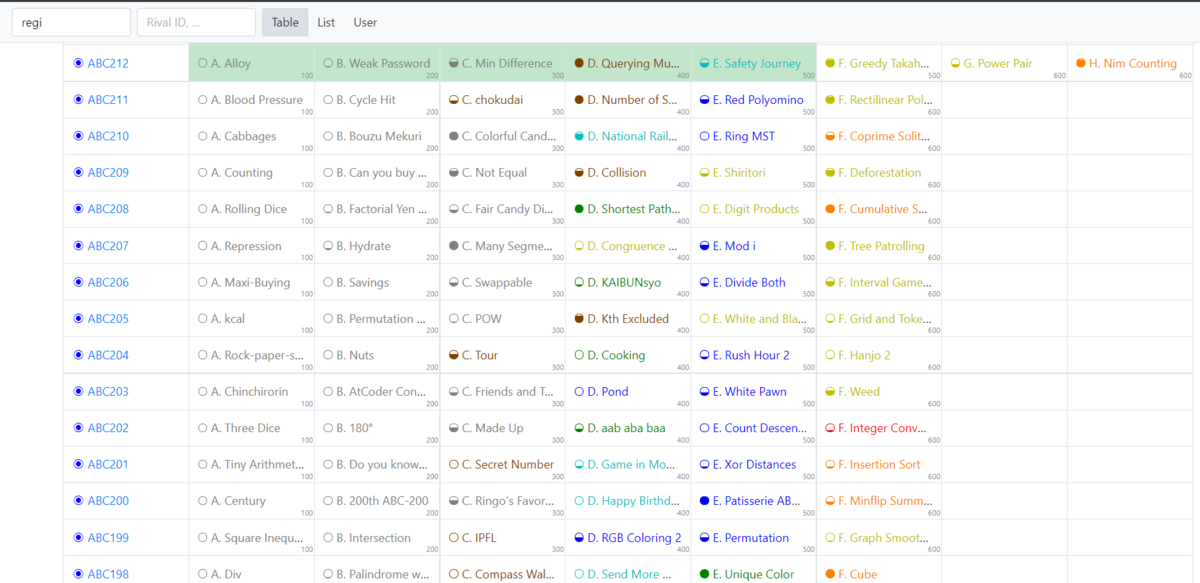Click the red difficulty circle of F. Integer Conv...
The height and width of the screenshot is (583, 1200).
[x=830, y=428]
